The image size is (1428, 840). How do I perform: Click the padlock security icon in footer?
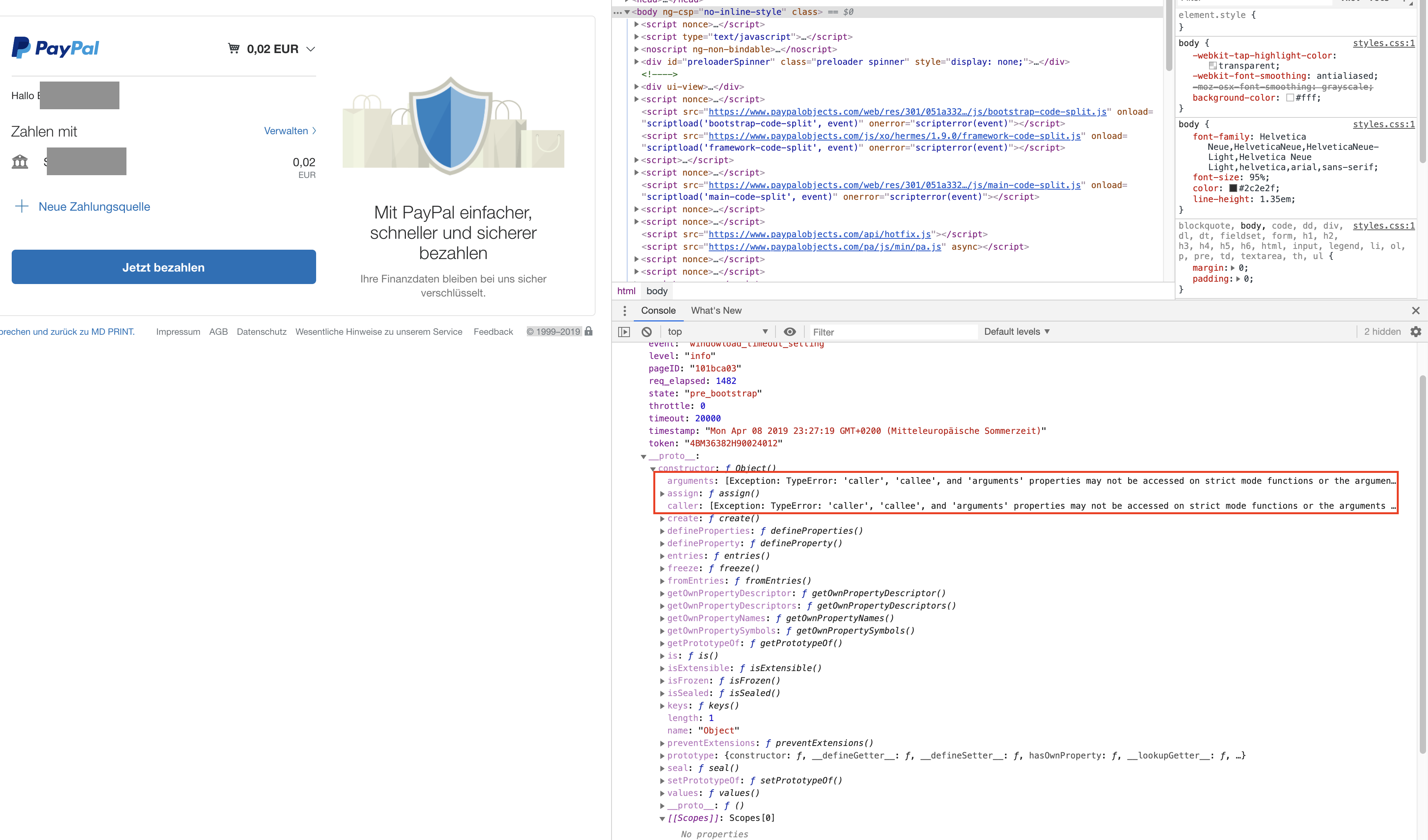click(589, 331)
